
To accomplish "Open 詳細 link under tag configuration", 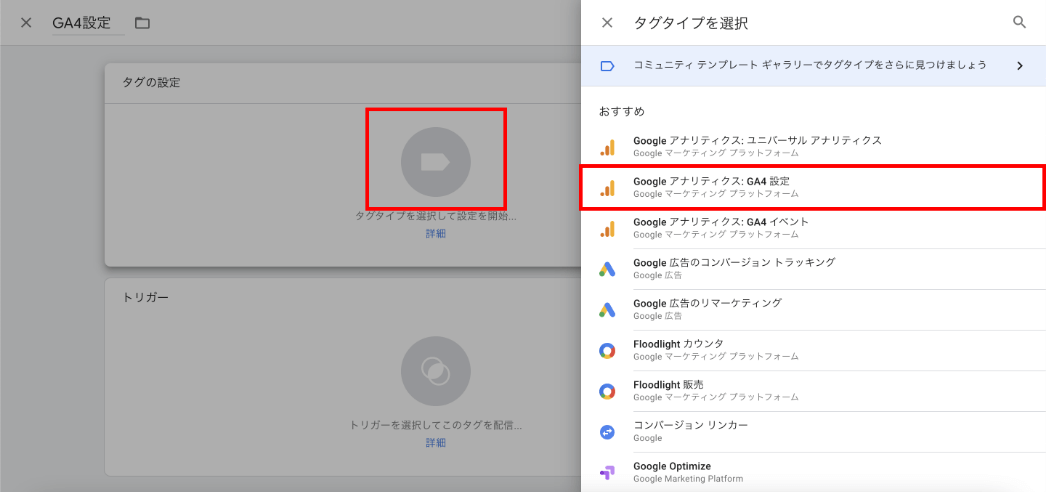I will point(436,233).
